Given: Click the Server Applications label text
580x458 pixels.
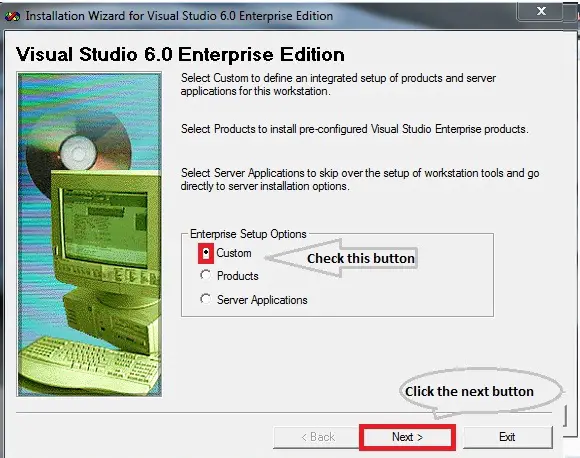Looking at the screenshot, I should tap(262, 300).
